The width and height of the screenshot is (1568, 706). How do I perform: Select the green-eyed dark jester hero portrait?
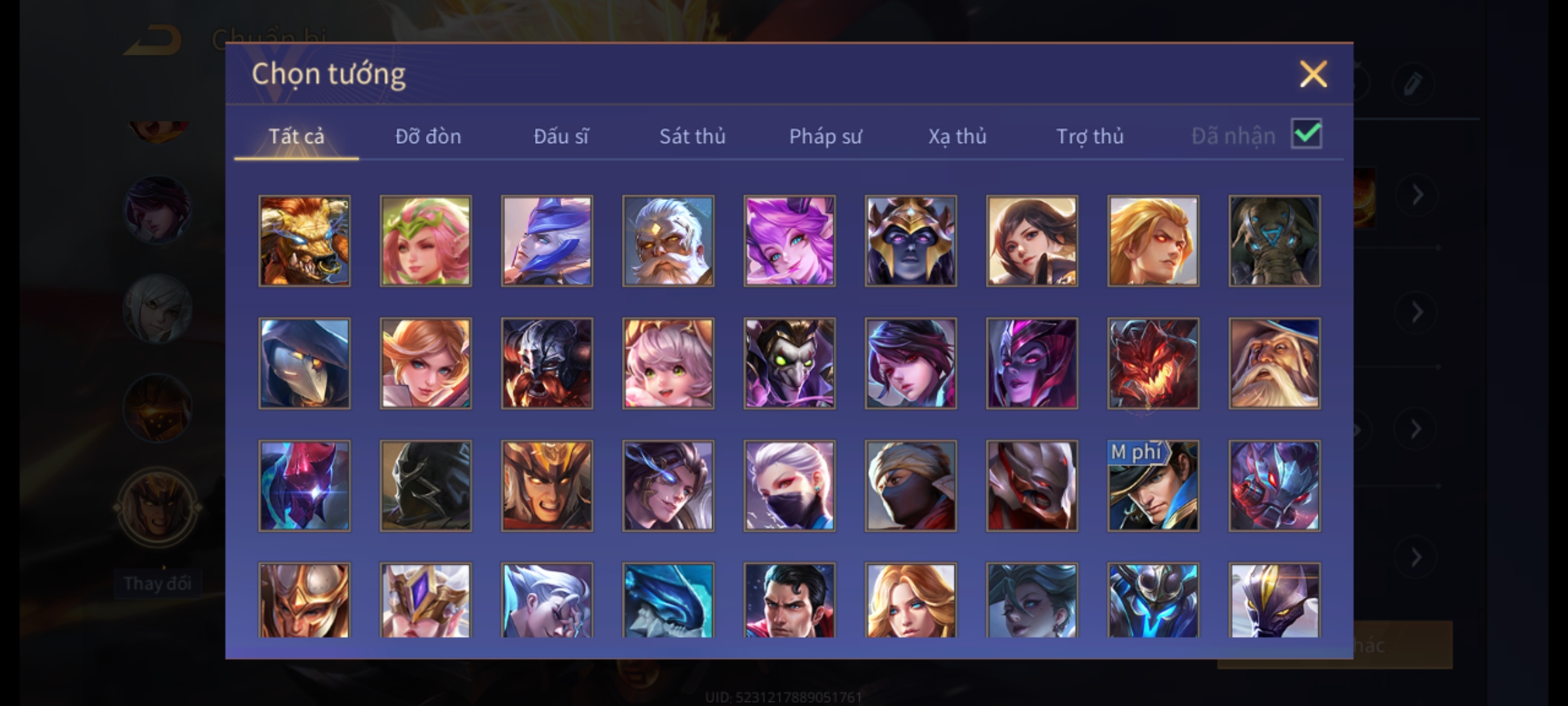(x=789, y=363)
